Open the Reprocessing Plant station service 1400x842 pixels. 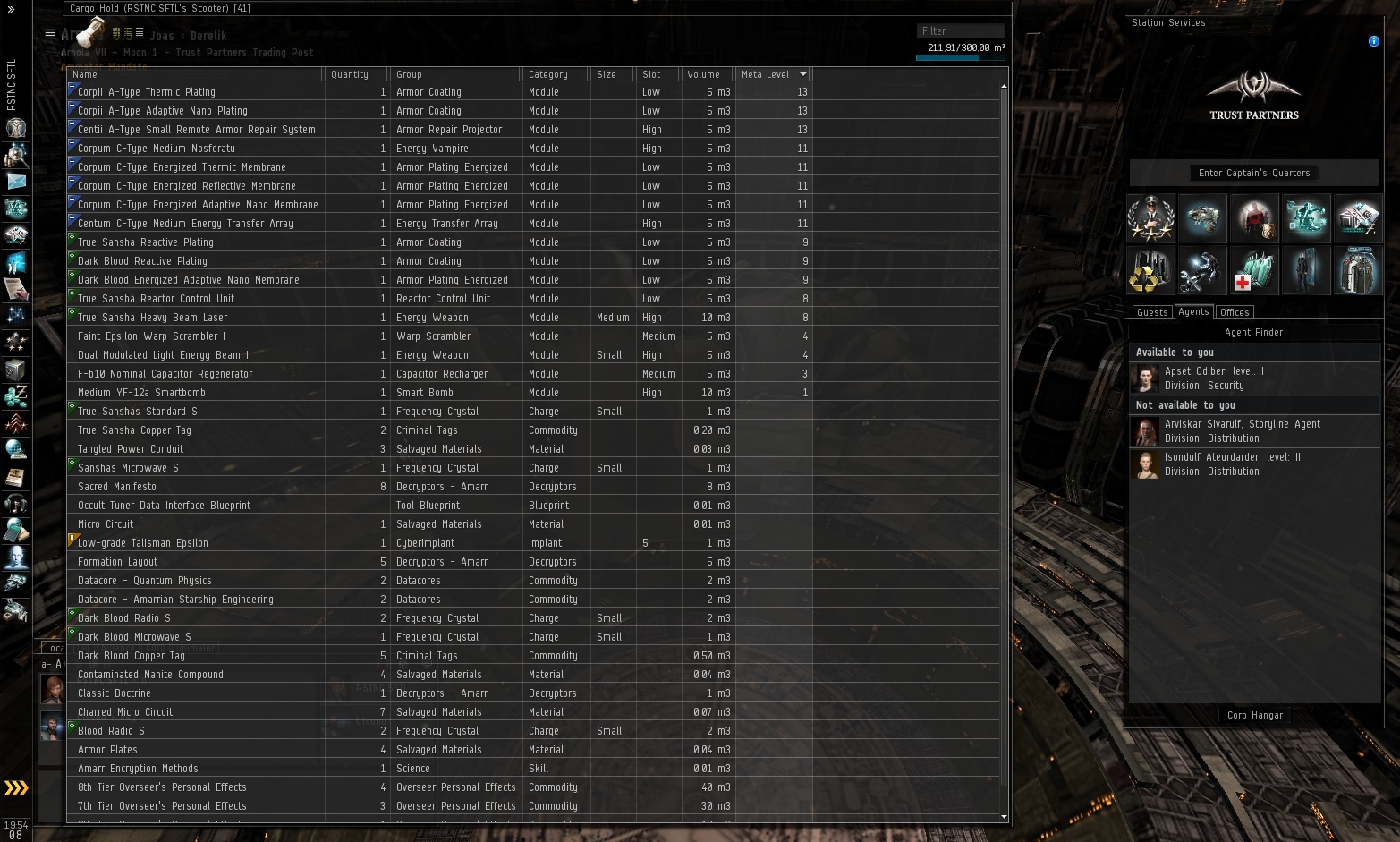point(1150,270)
